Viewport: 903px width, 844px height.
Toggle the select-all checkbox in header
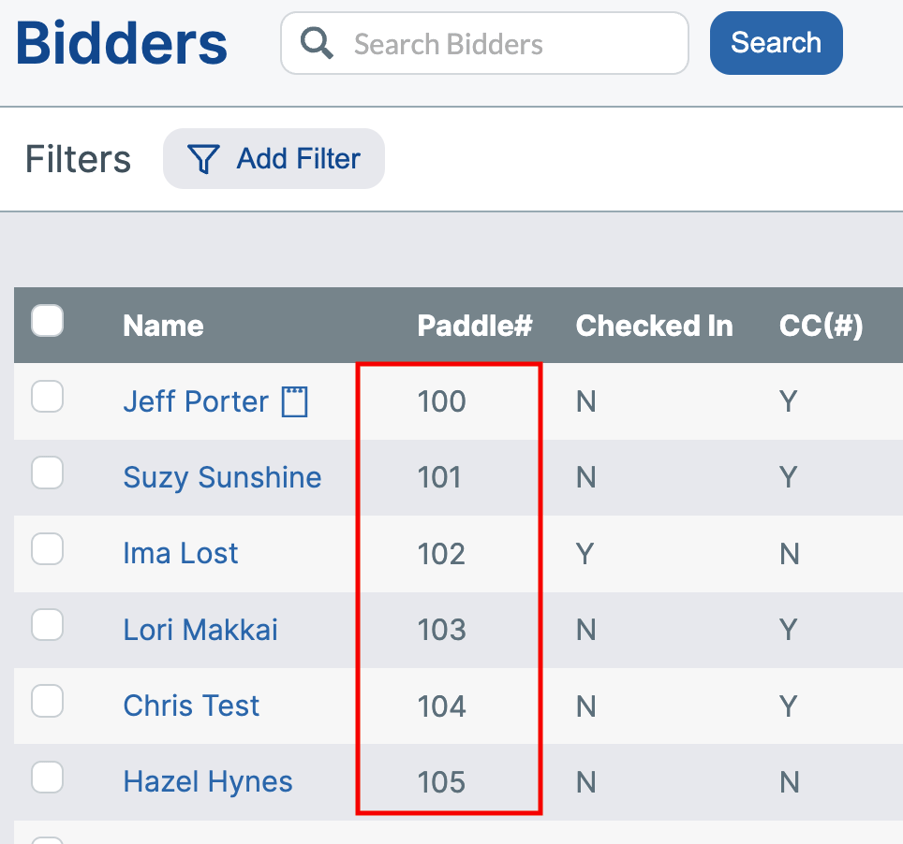(47, 322)
